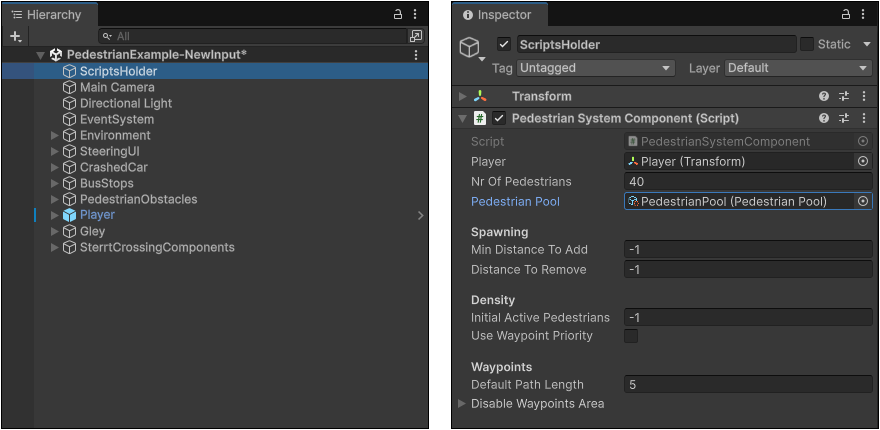Open Pedestrian System Component help icon
The image size is (880, 430).
(x=824, y=118)
